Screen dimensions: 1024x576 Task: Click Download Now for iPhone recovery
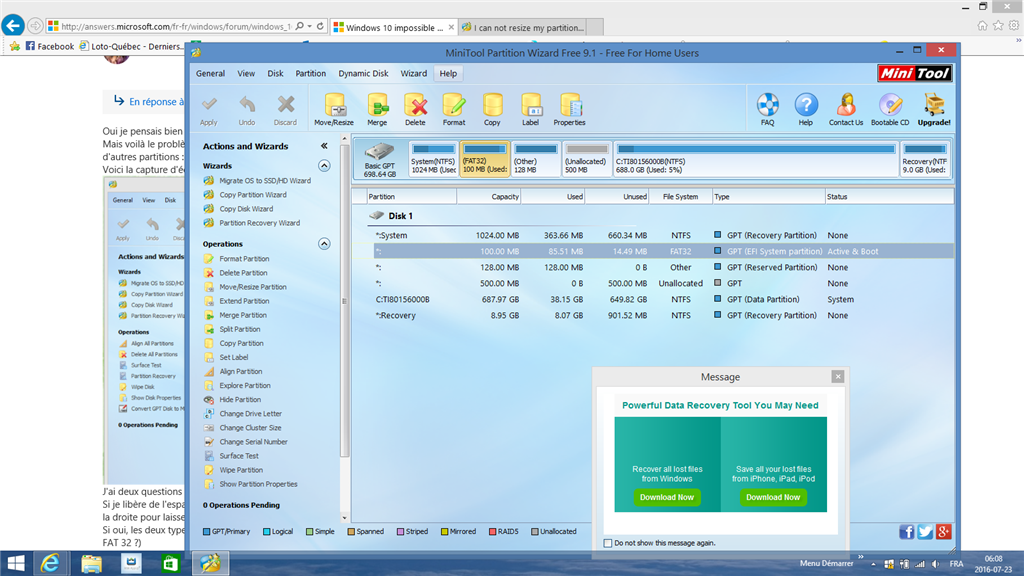773,497
